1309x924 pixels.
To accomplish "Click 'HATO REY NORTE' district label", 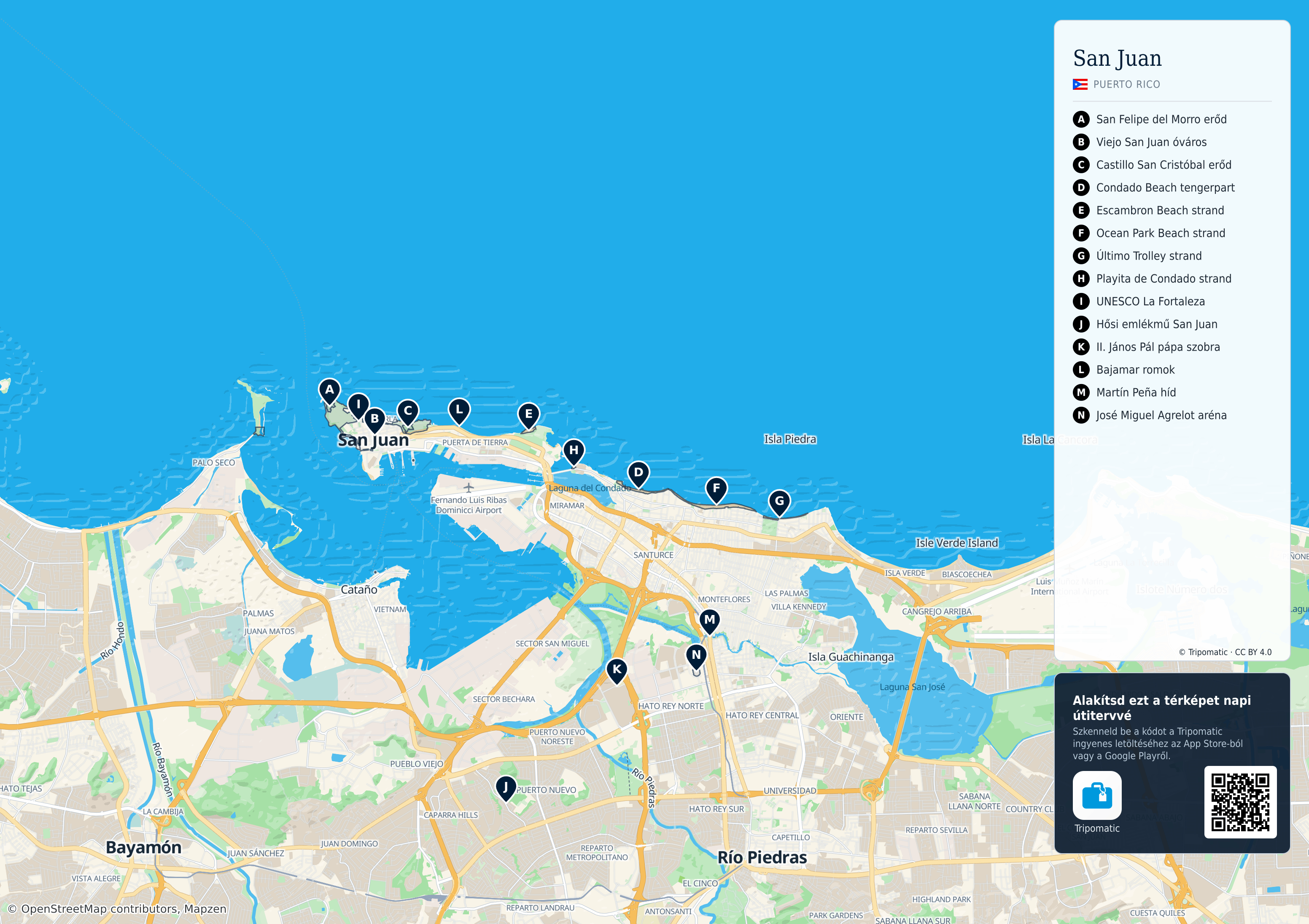I will (x=671, y=706).
